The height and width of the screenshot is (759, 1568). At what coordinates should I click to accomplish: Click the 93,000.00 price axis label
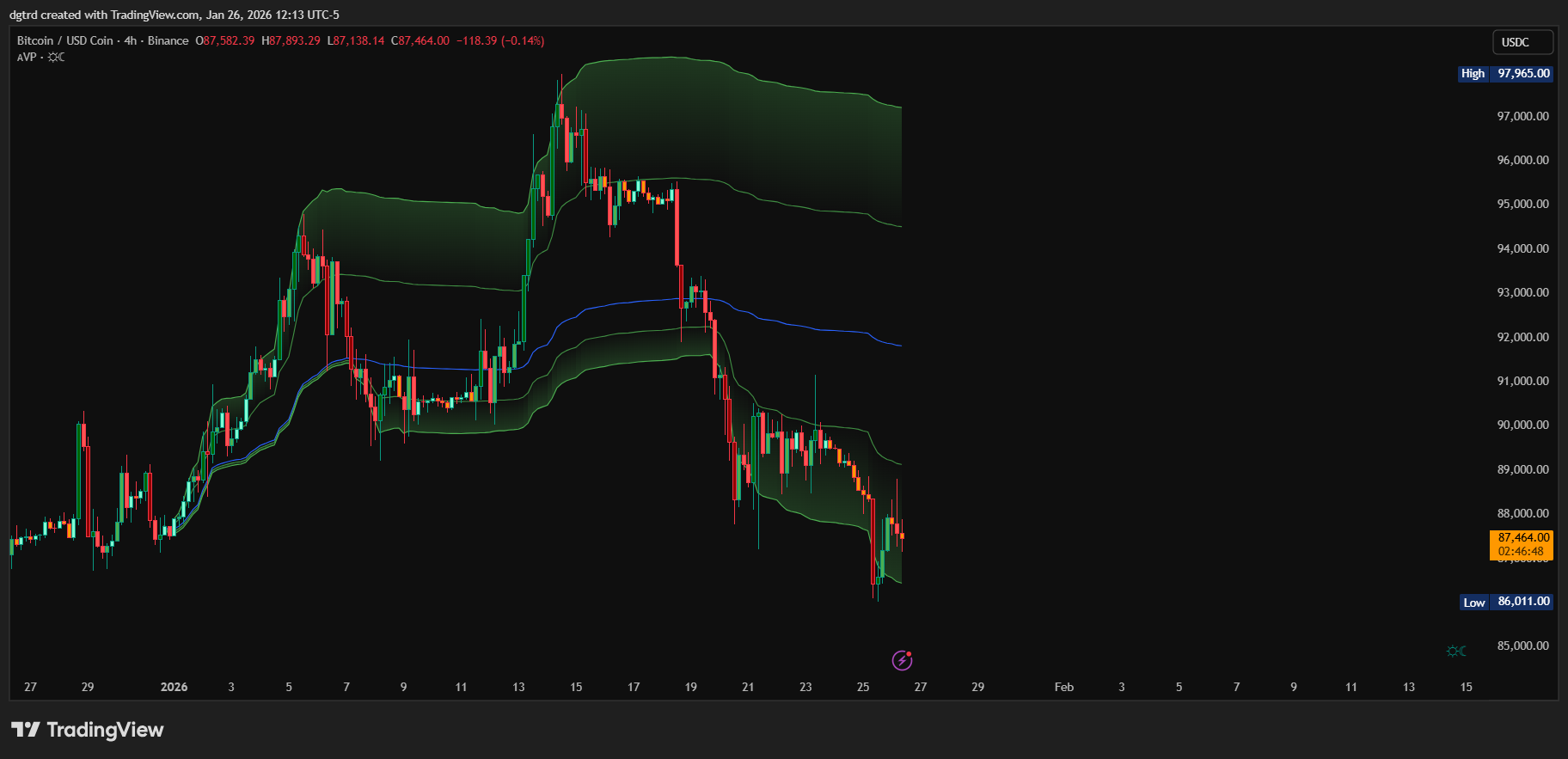(1523, 292)
